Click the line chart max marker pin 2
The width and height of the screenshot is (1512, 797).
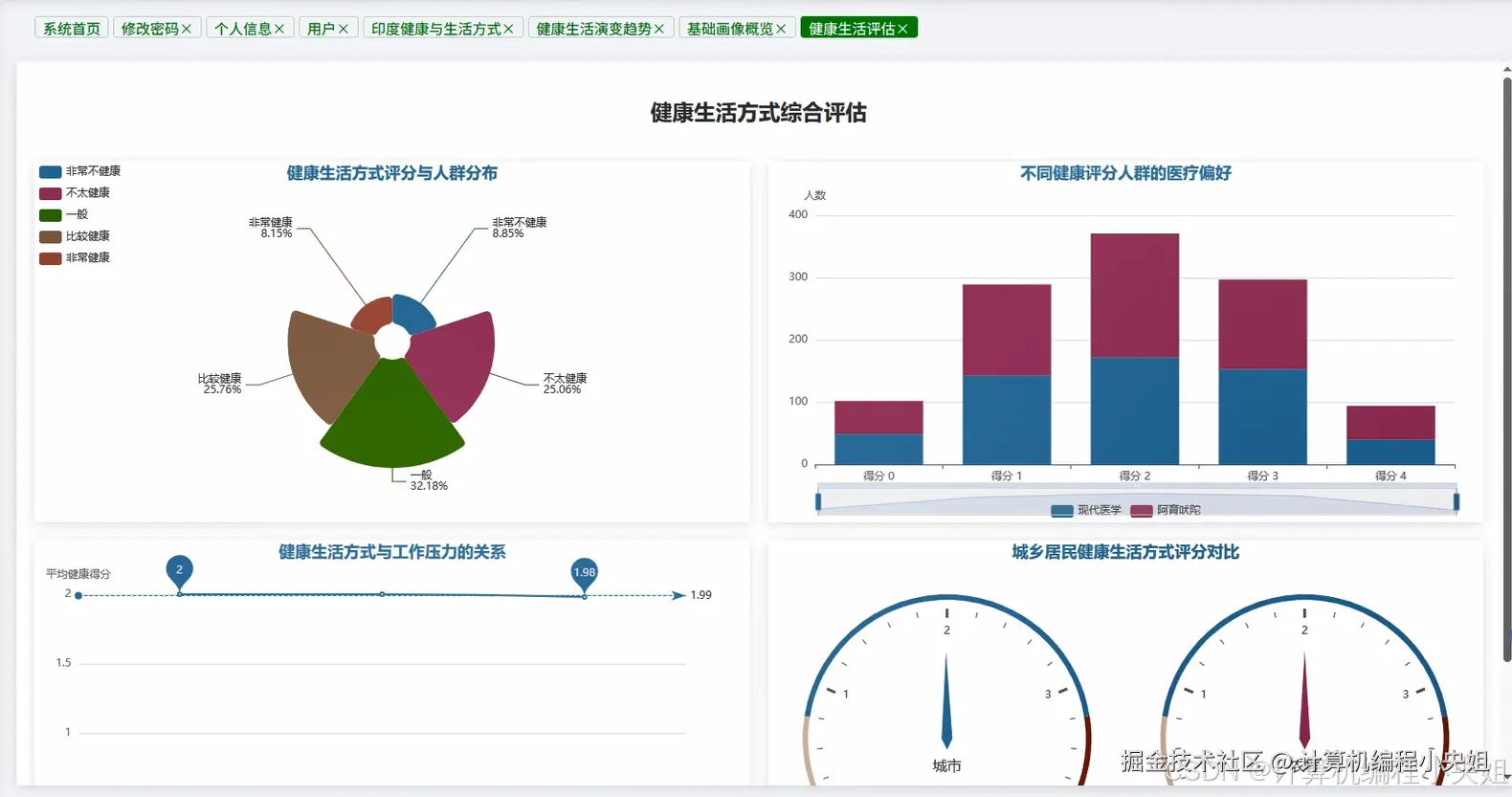coord(179,571)
